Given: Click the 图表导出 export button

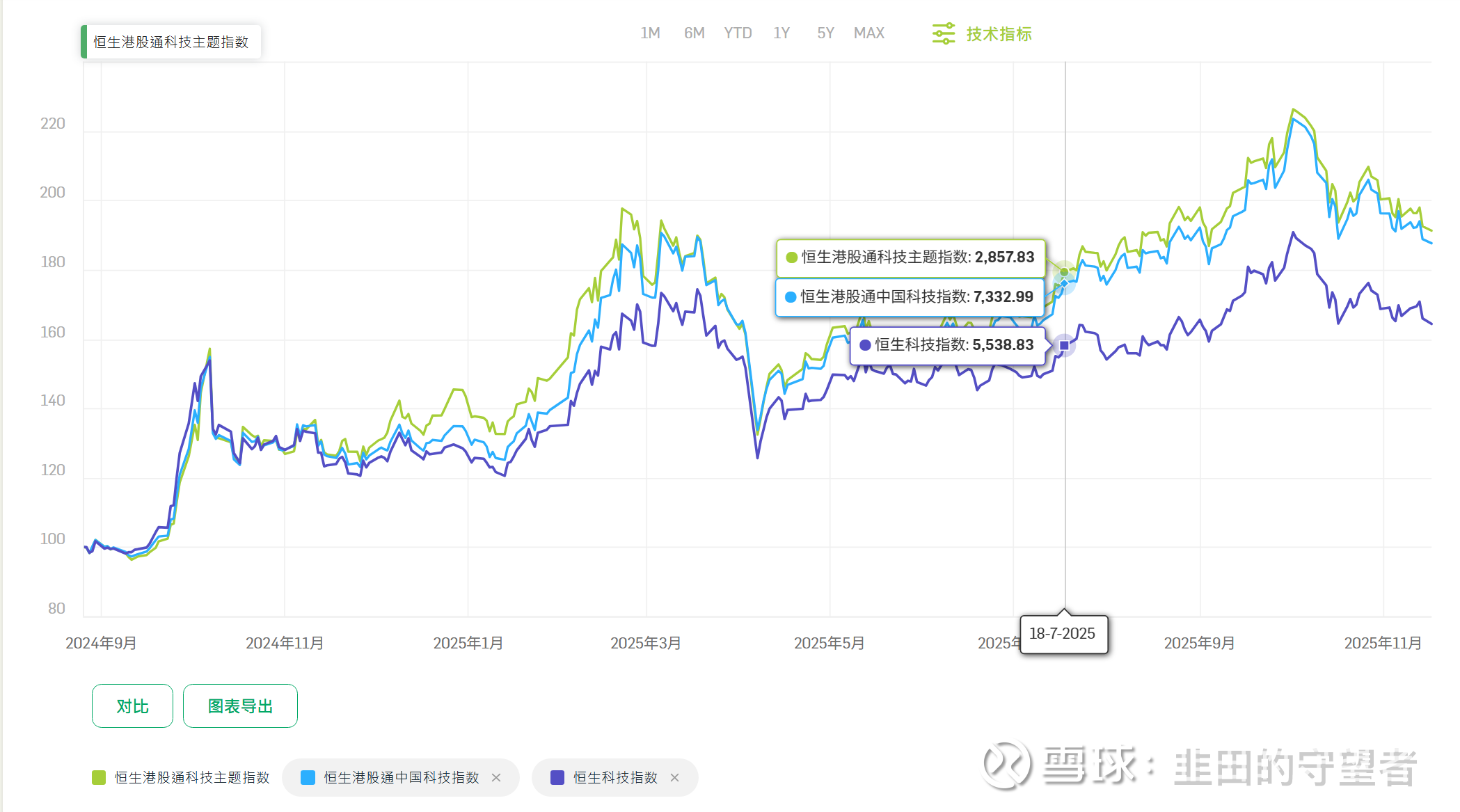Looking at the screenshot, I should coord(240,706).
